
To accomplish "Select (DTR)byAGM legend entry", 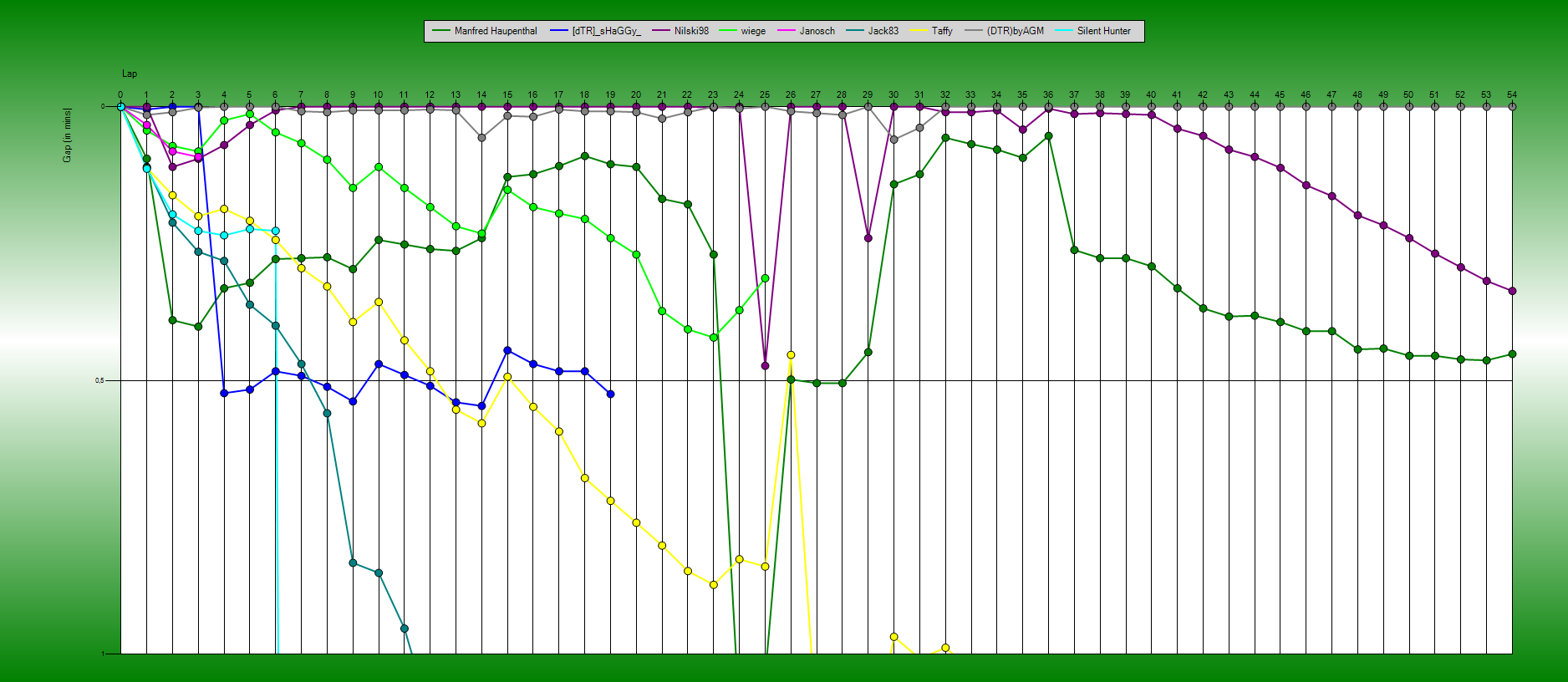I will pyautogui.click(x=1016, y=31).
